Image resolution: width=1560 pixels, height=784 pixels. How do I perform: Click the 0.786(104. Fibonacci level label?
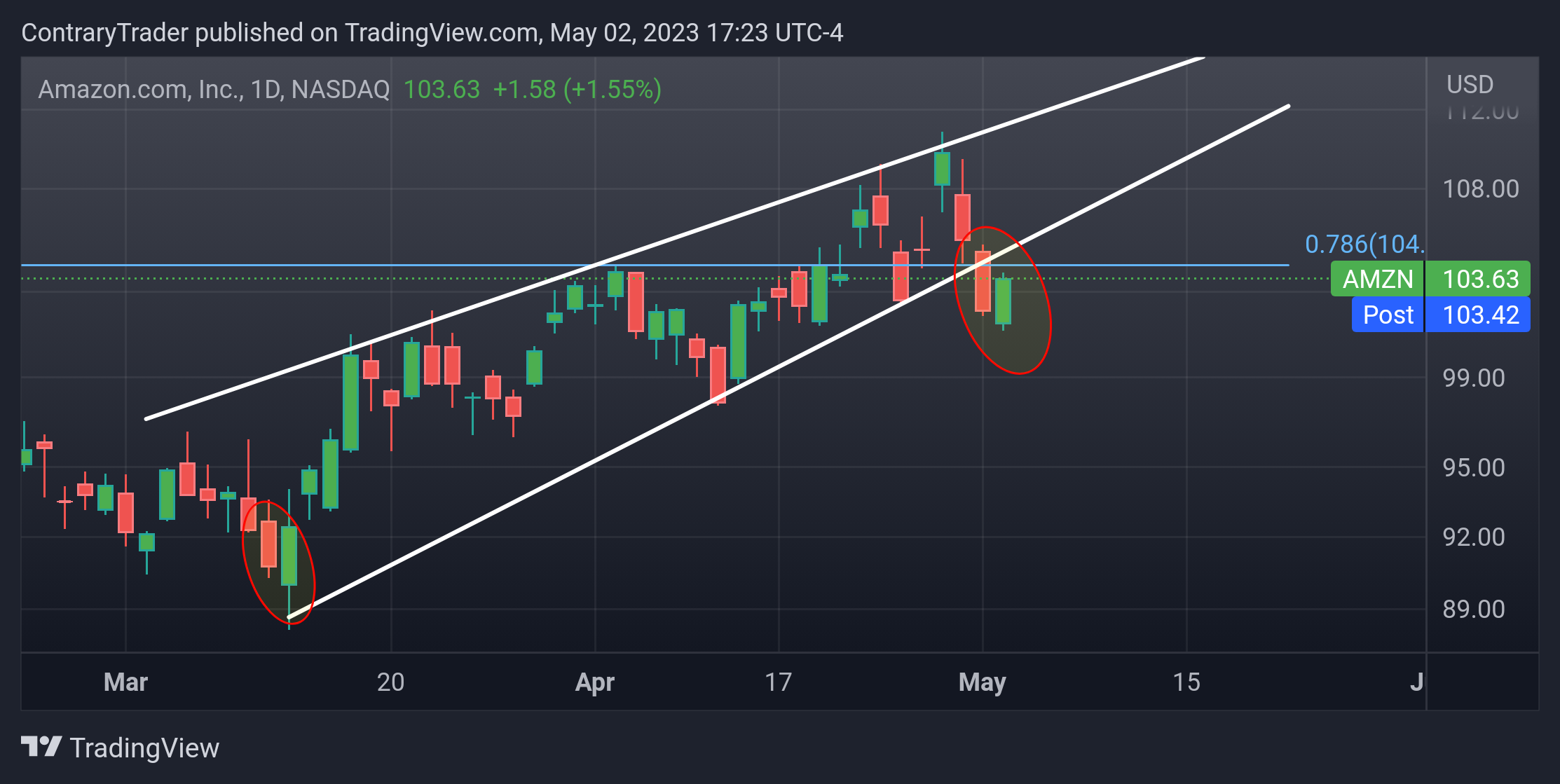point(1364,244)
